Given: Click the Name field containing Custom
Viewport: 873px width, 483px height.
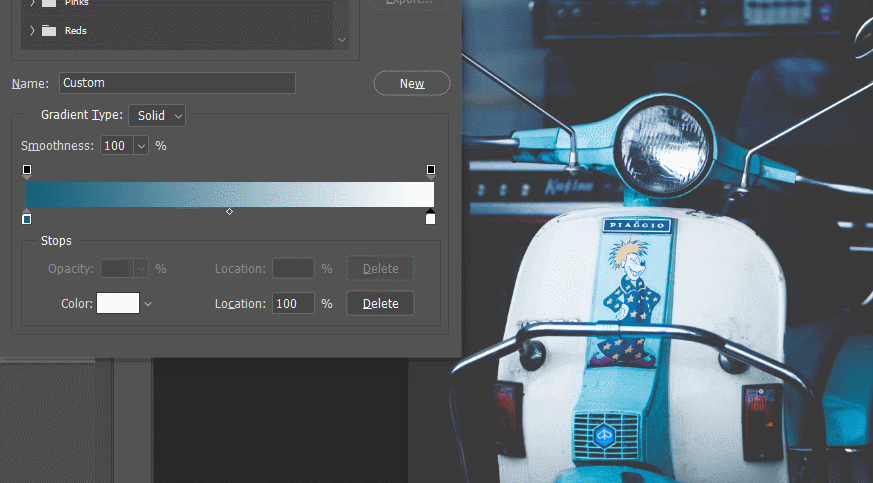Looking at the screenshot, I should (177, 83).
